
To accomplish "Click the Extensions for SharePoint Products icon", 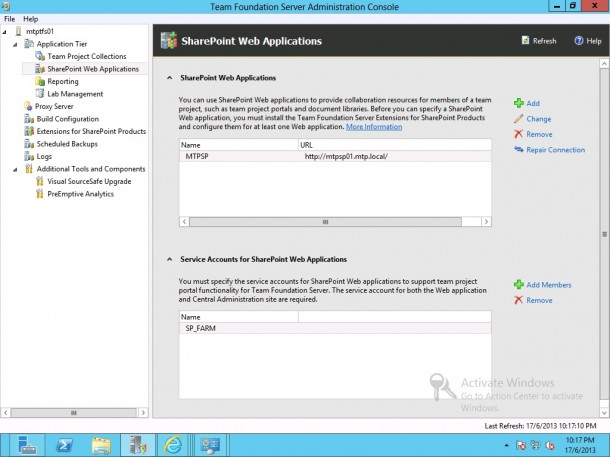I will point(29,131).
